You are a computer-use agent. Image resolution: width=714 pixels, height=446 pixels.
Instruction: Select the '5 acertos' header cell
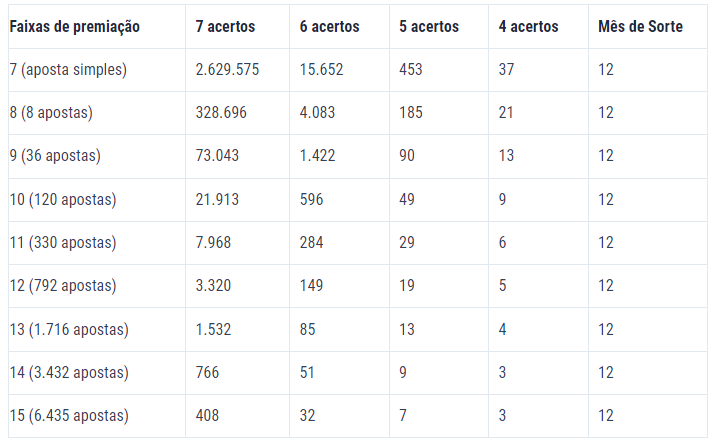(429, 26)
